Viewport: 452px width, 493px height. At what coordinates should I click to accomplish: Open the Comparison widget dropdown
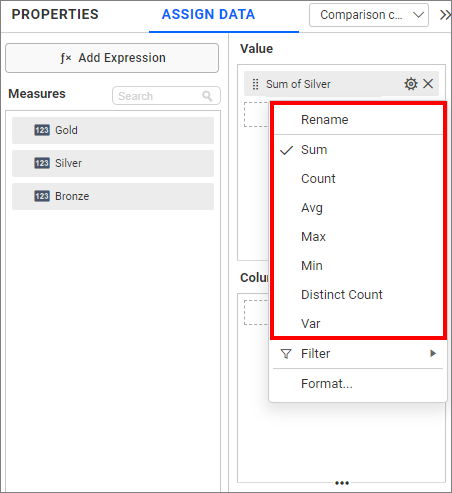click(x=369, y=15)
